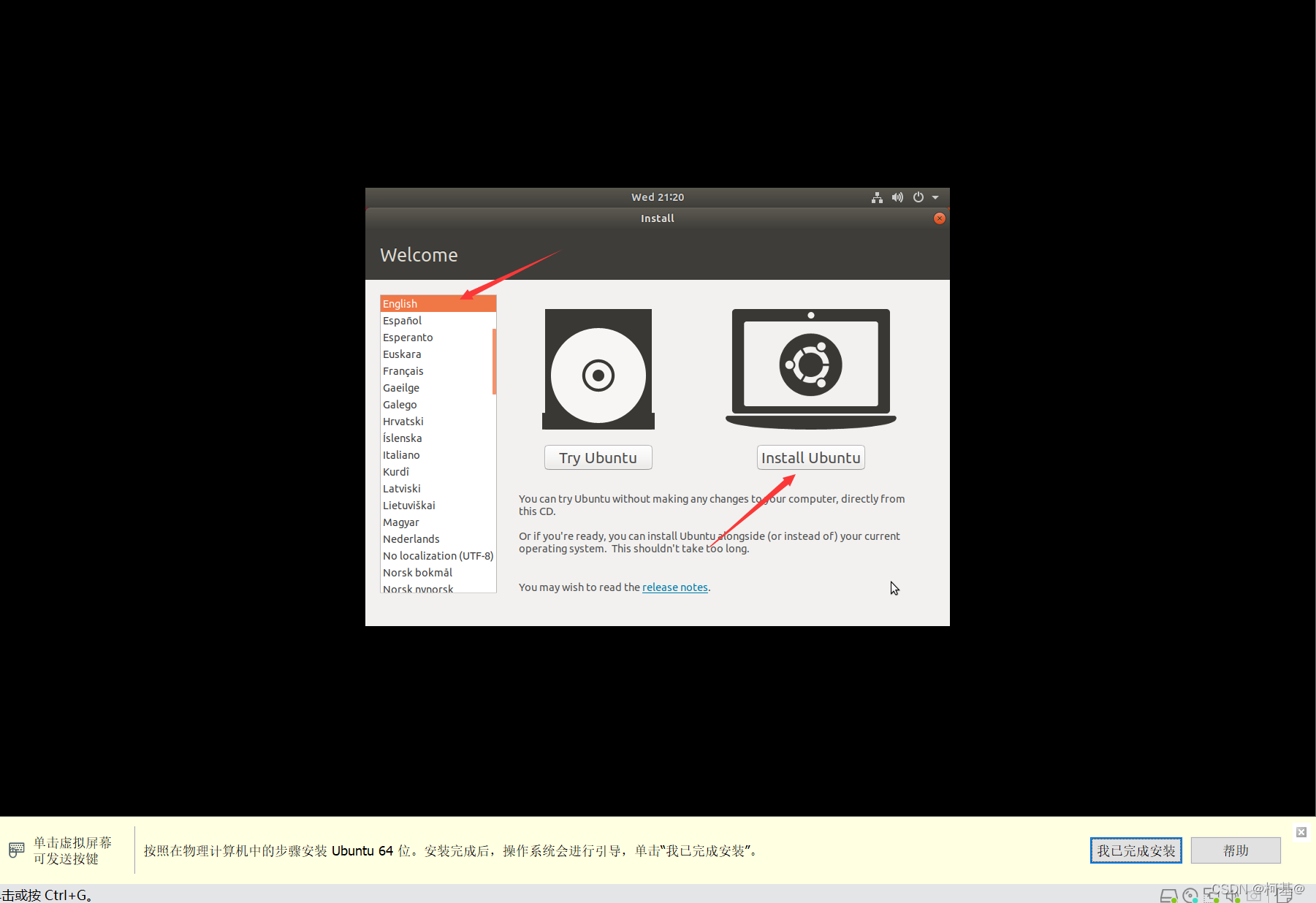Select Galego in the language list
This screenshot has height=903, width=1316.
click(x=438, y=405)
